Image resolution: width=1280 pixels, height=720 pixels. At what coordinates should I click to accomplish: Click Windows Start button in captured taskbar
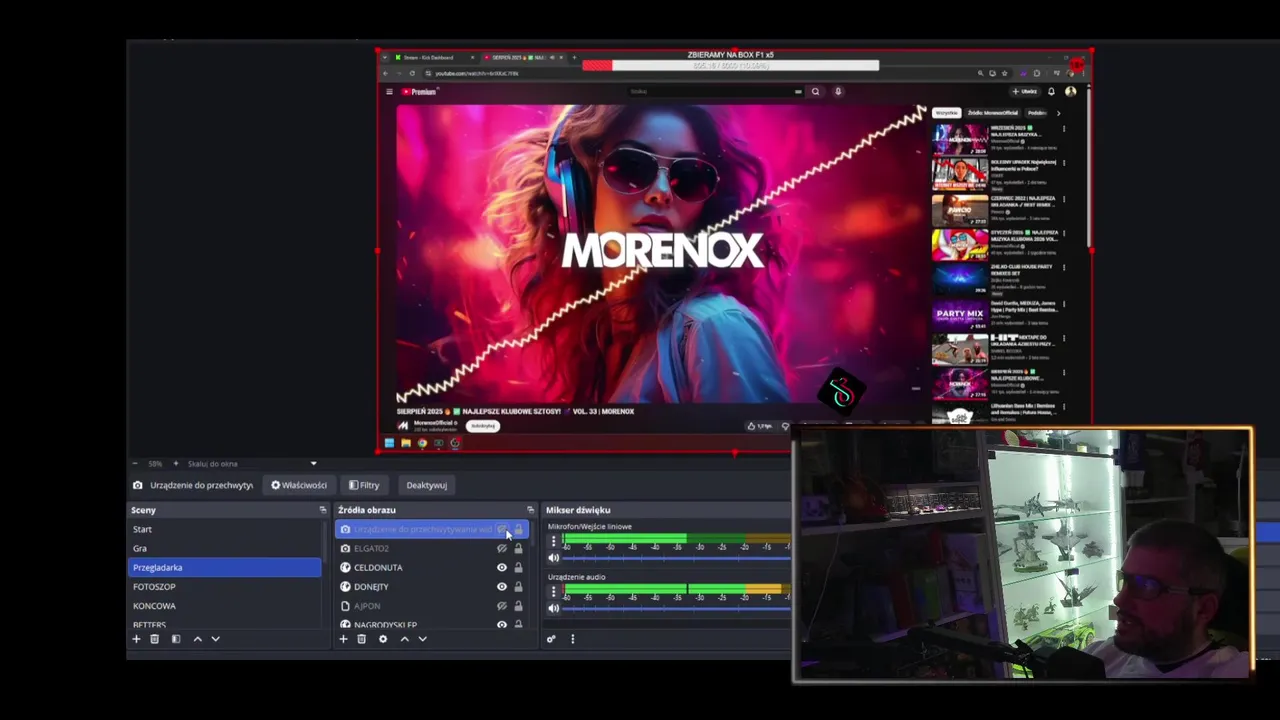click(x=389, y=443)
